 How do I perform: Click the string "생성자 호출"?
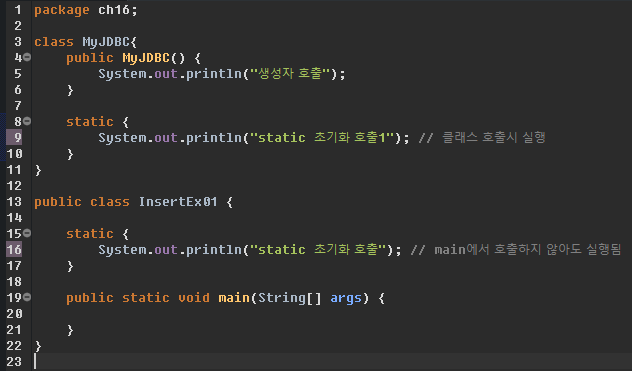click(290, 74)
